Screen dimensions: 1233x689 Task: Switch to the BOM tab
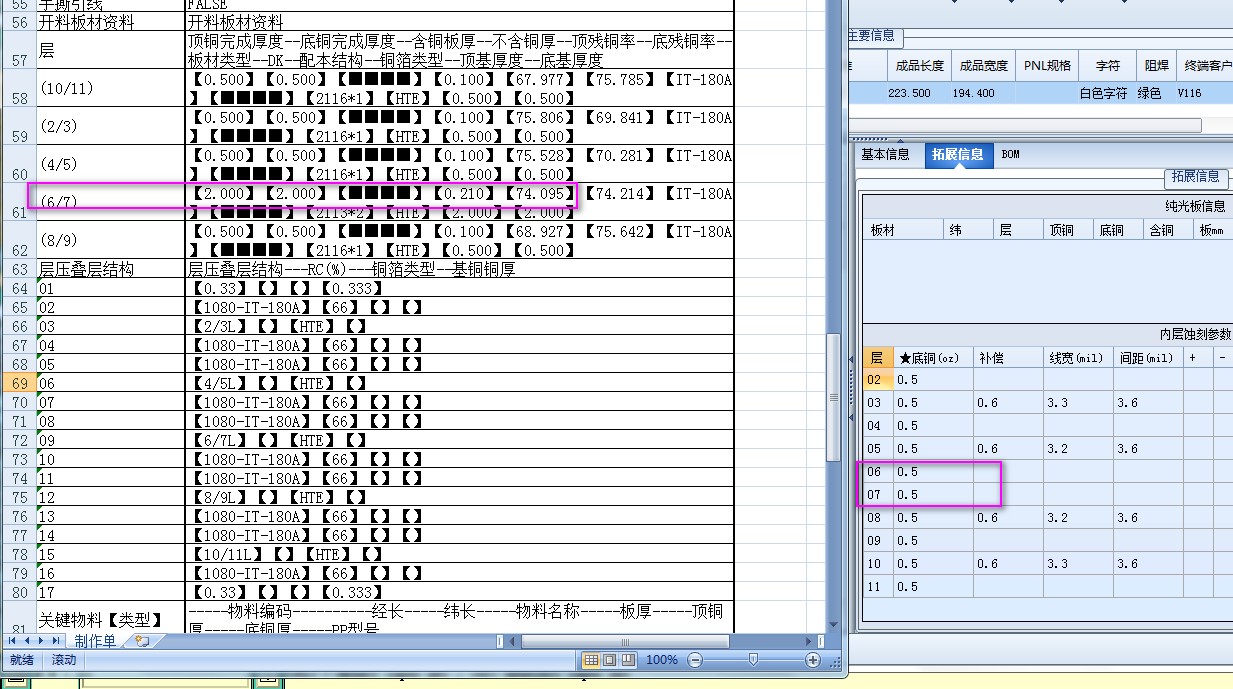pyautogui.click(x=1010, y=155)
